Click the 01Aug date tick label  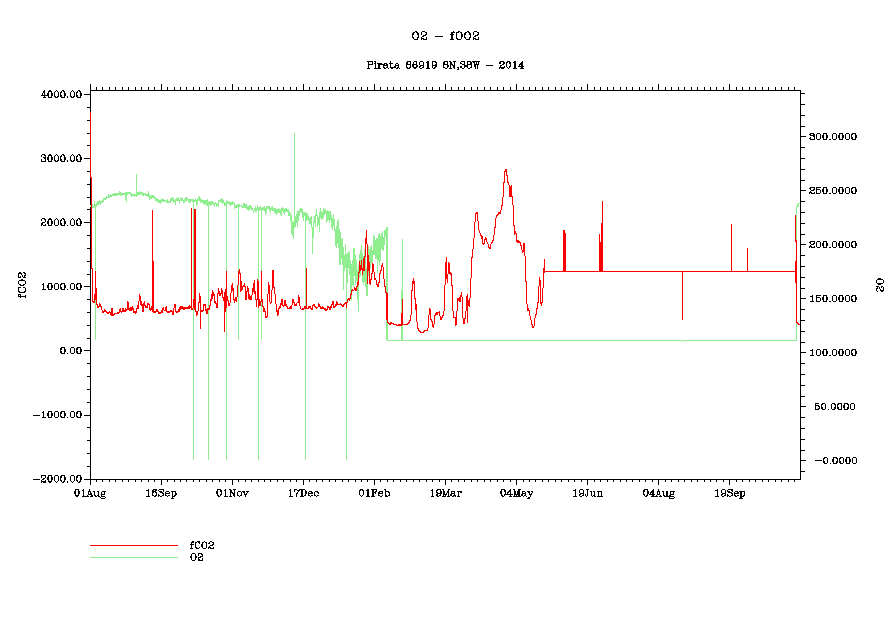[90, 493]
